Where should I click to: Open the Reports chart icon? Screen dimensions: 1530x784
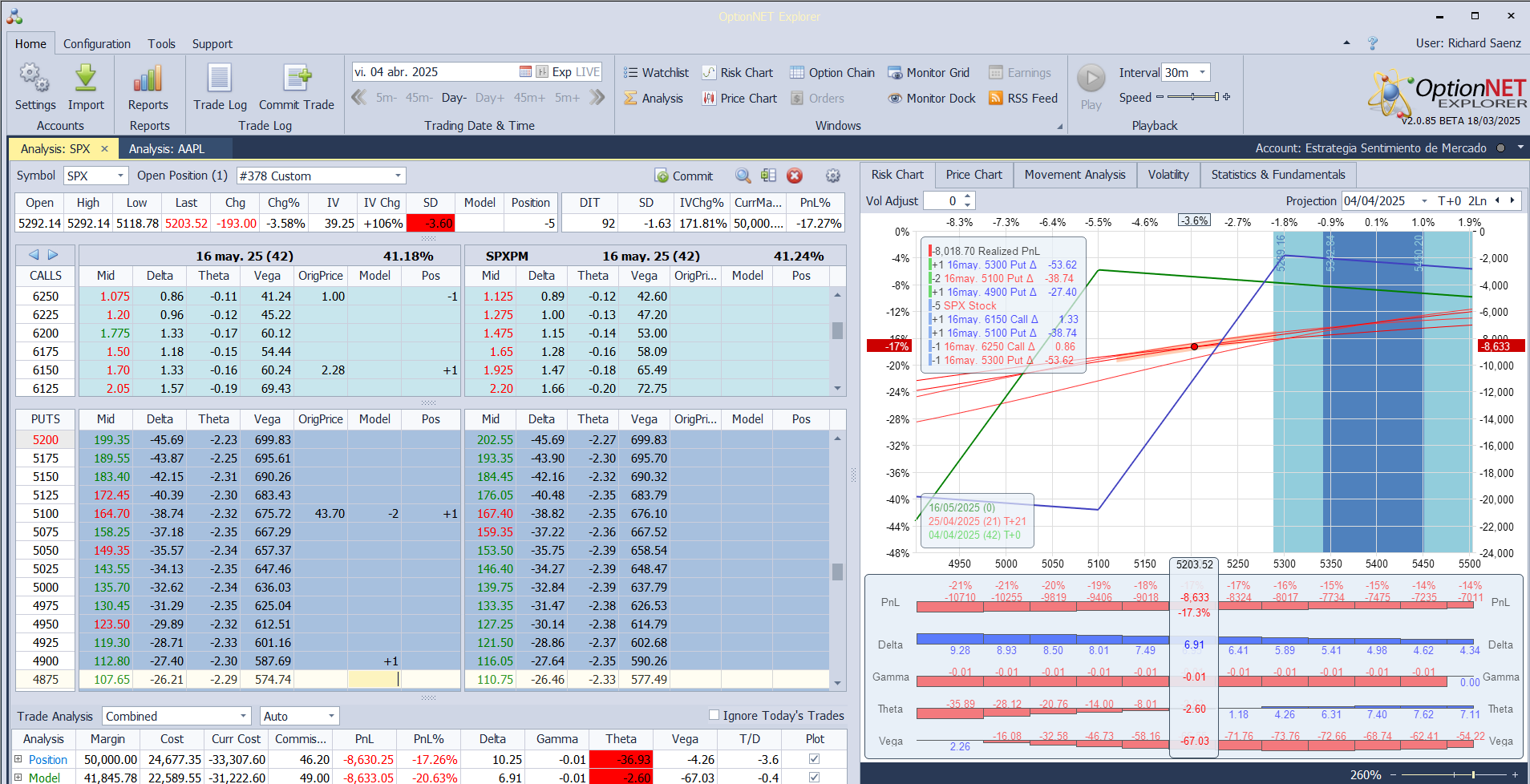pos(148,87)
